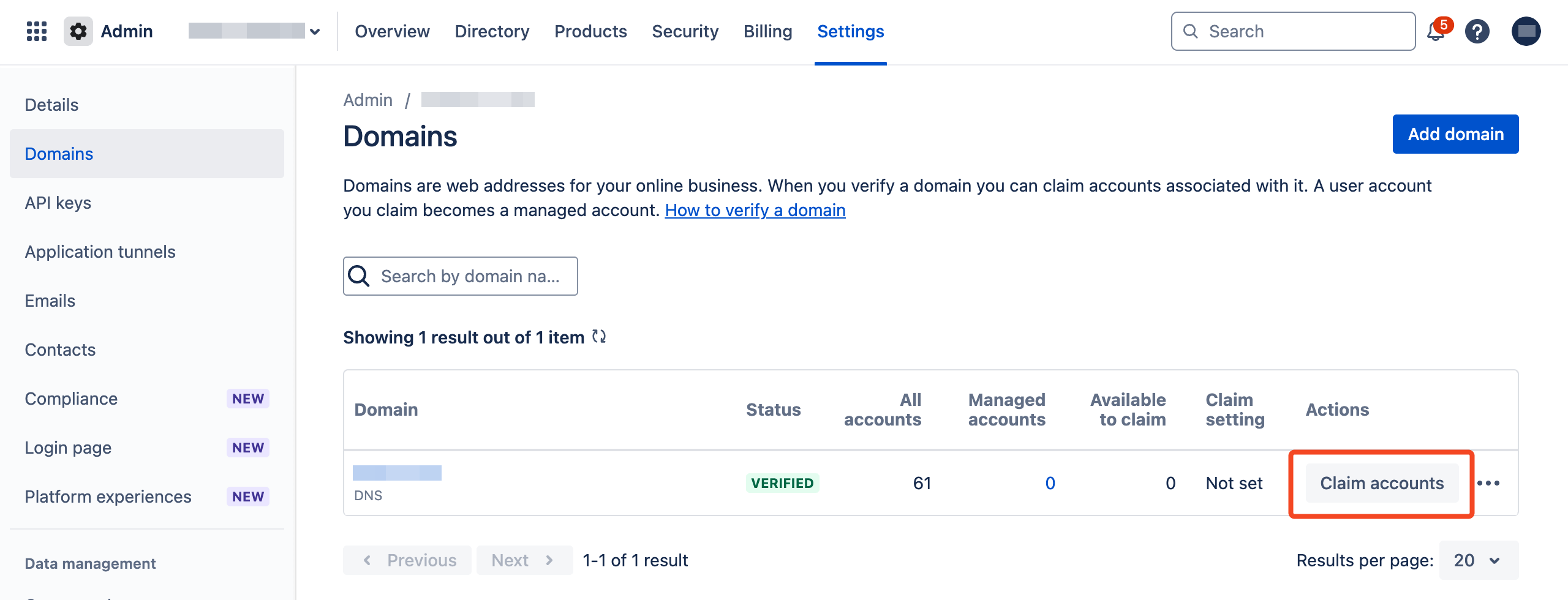Viewport: 1568px width, 600px height.
Task: Select Domains in the sidebar
Action: [x=147, y=154]
